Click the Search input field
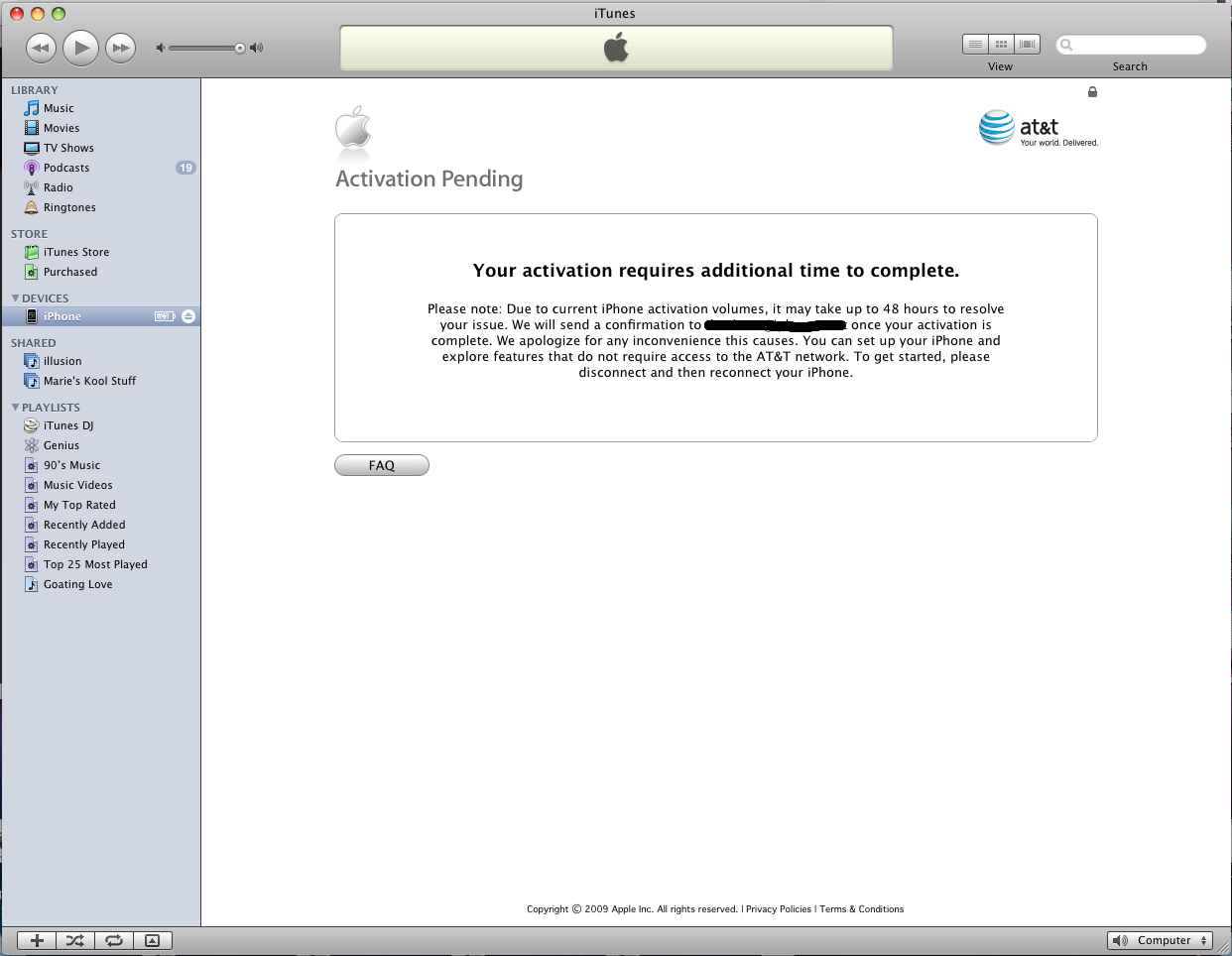Screen dimensions: 1232x956 tap(1131, 45)
